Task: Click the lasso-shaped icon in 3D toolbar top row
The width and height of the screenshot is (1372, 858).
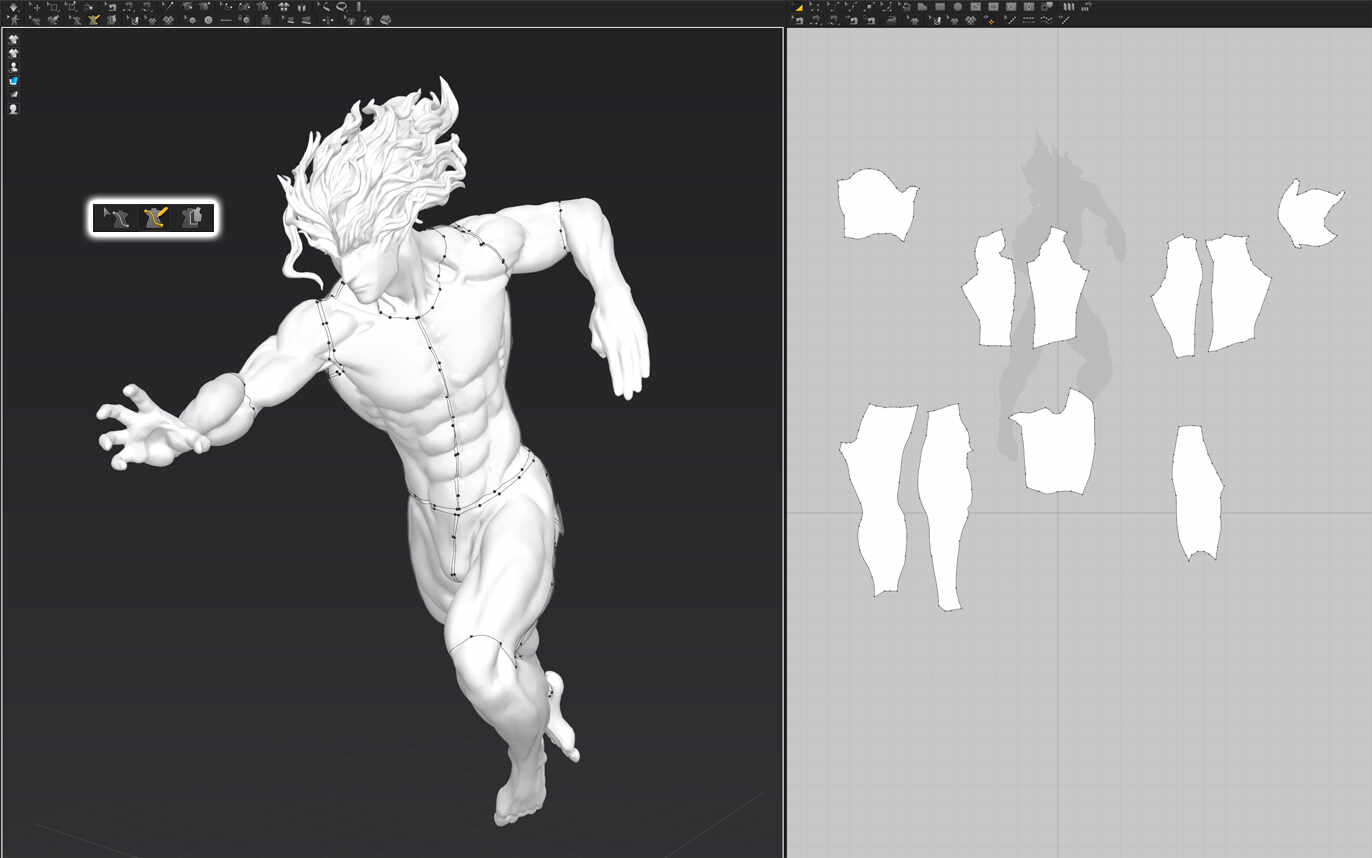Action: point(342,7)
